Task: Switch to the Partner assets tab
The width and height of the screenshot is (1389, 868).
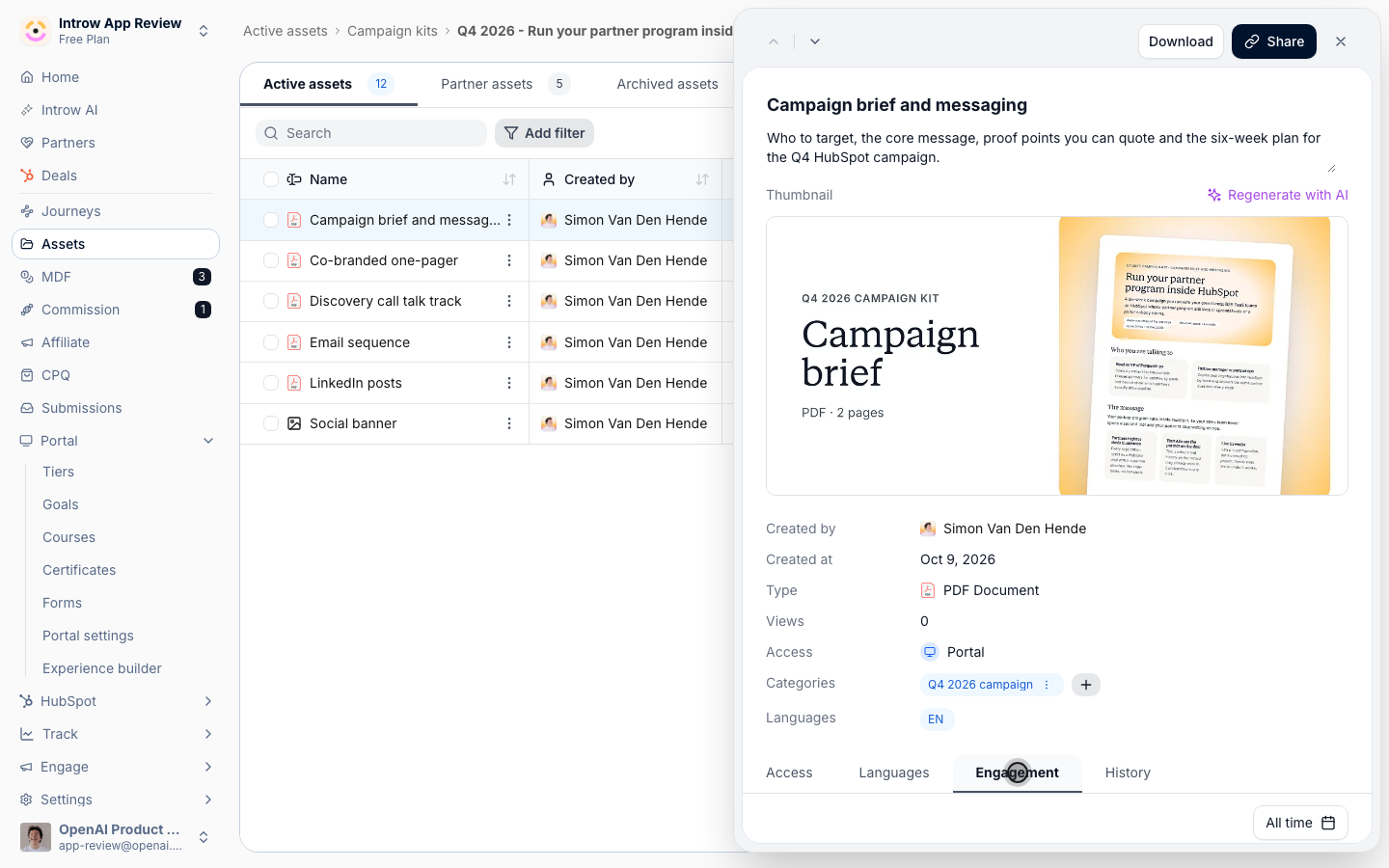Action: (505, 84)
